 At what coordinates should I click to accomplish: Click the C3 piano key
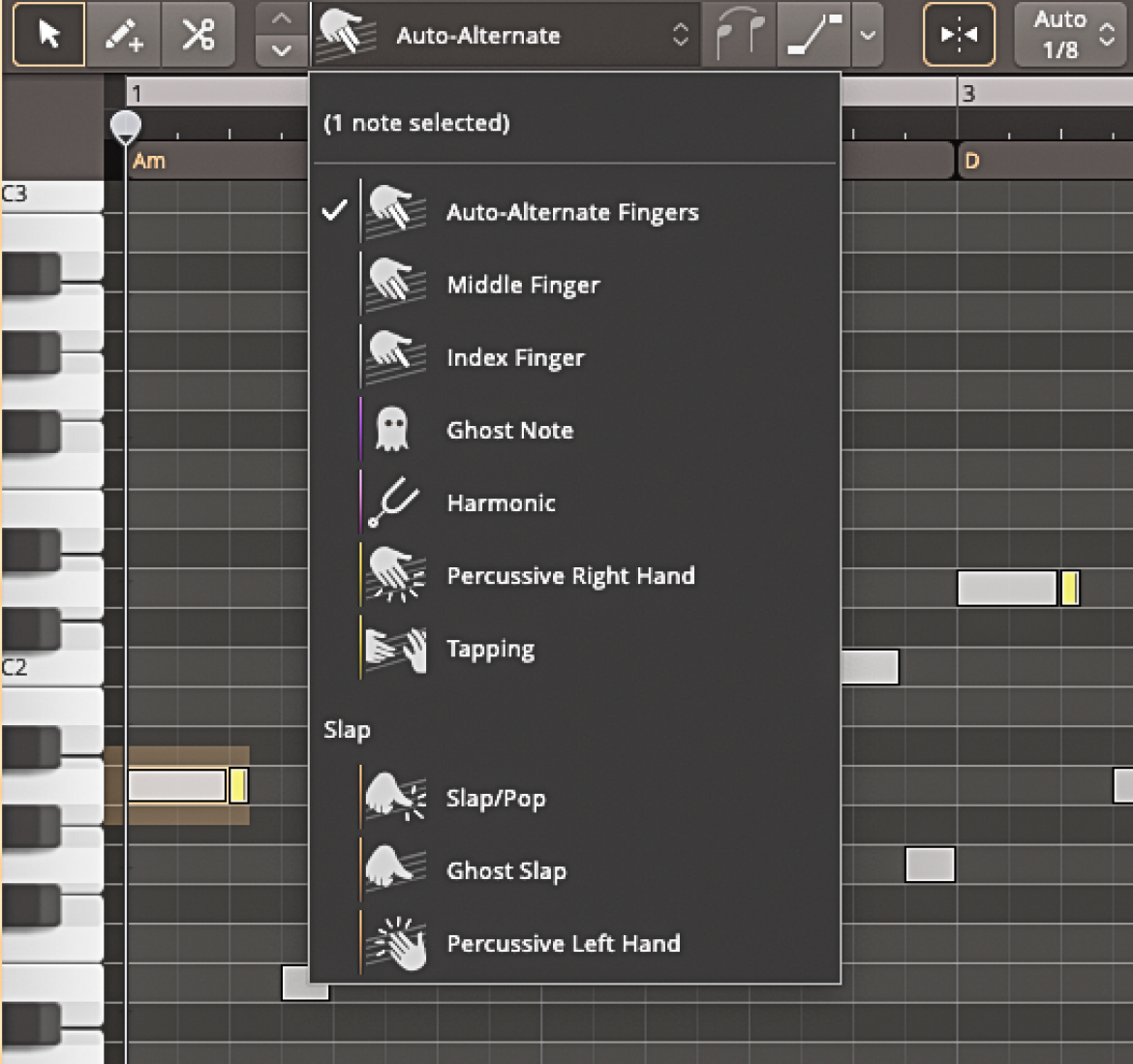tap(52, 195)
